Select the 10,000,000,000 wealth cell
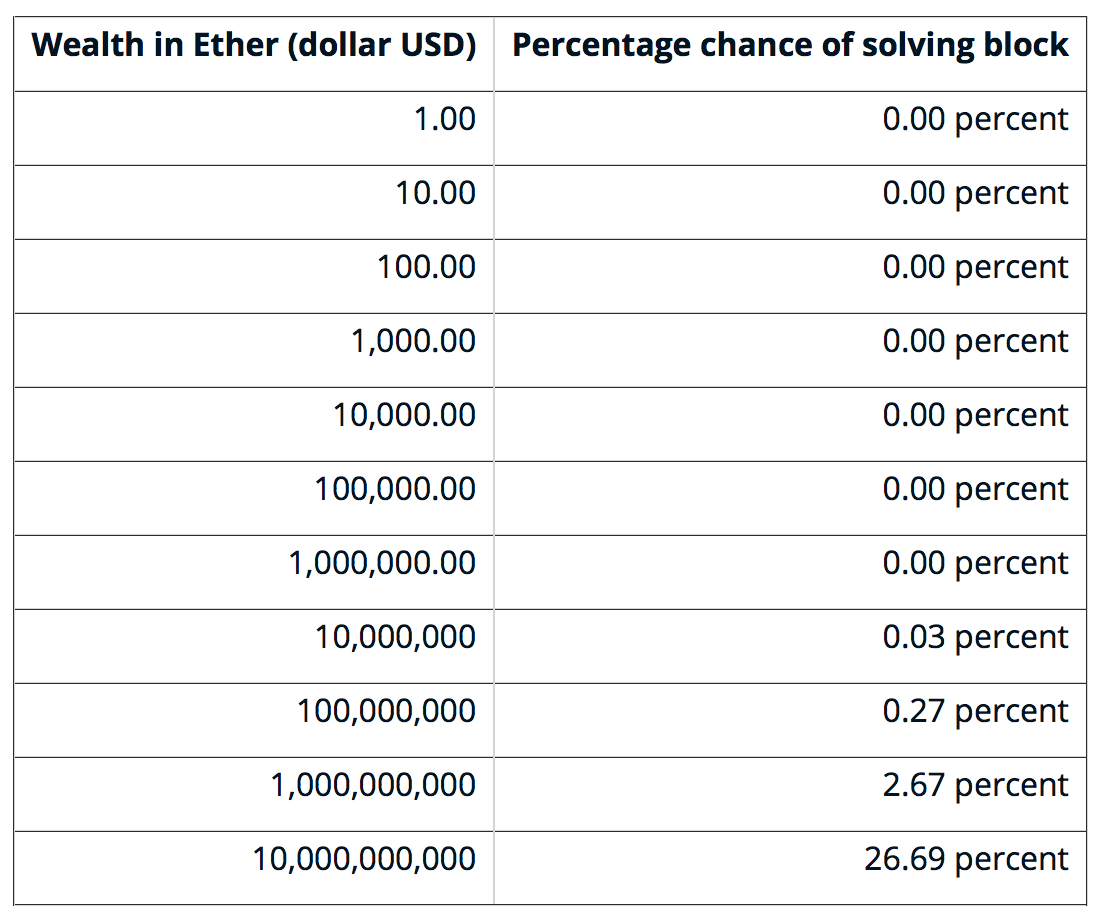 (x=364, y=859)
